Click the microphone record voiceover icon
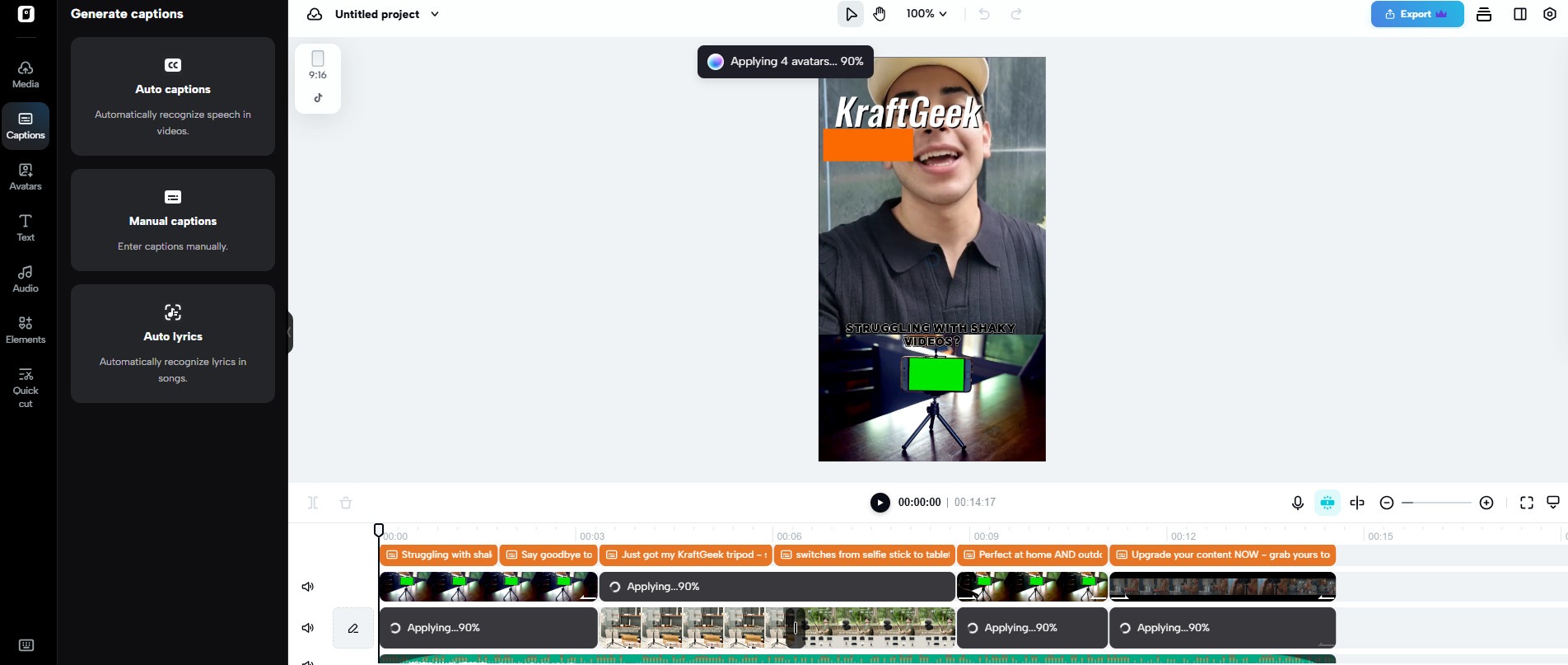 [x=1298, y=503]
